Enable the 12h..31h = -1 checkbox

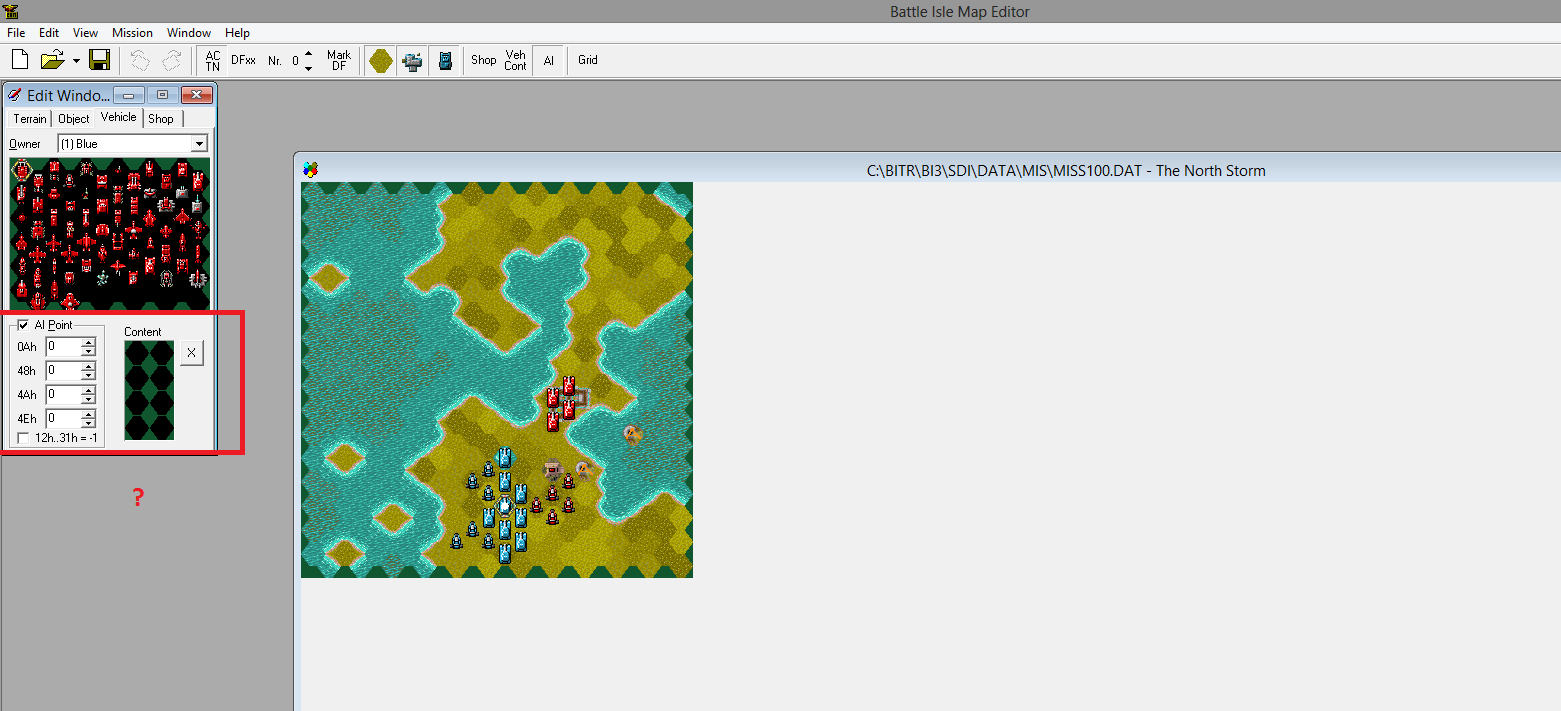[24, 439]
